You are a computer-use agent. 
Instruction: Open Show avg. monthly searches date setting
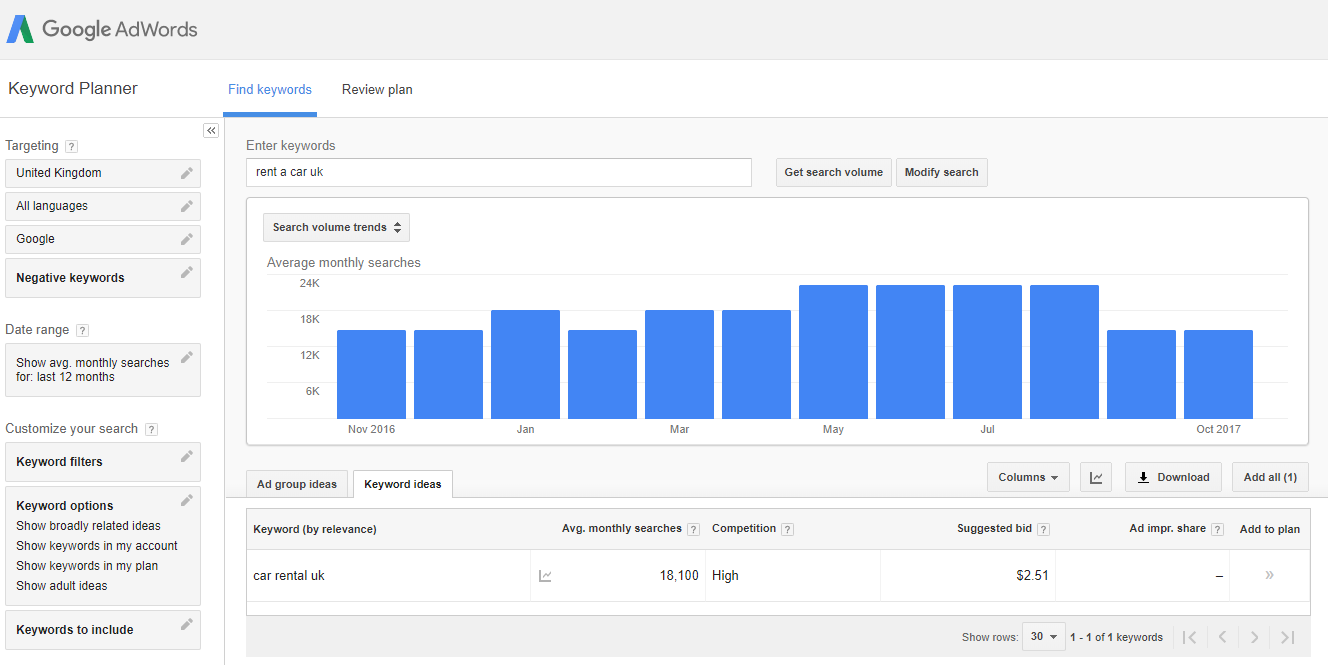pos(103,370)
